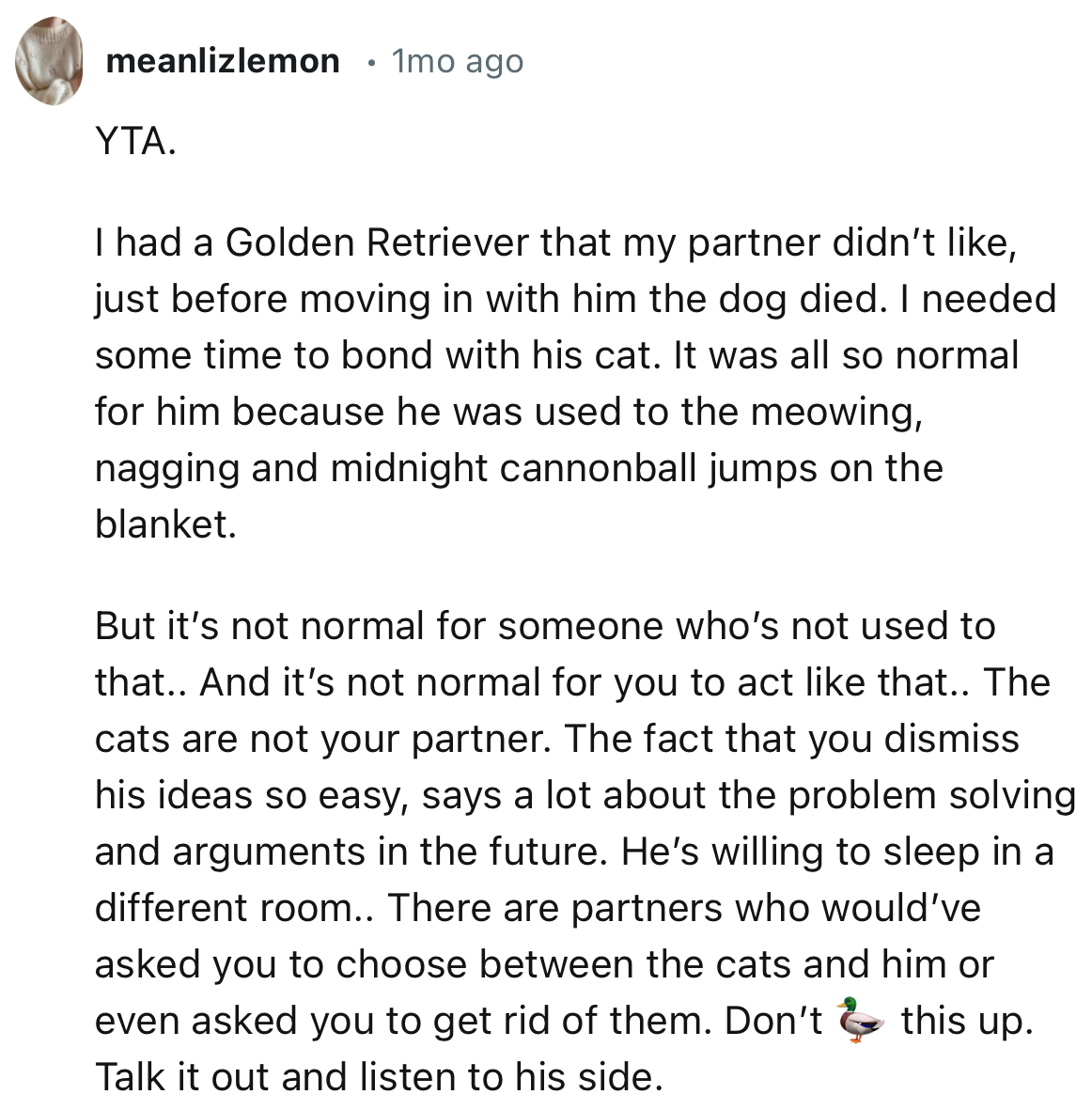Click the duck emoji in the comment
The width and height of the screenshot is (1092, 1110).
(860, 1021)
